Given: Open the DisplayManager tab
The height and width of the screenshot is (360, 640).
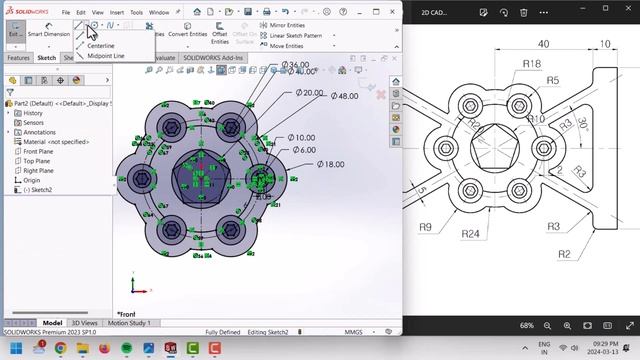Looking at the screenshot, I should point(76,80).
